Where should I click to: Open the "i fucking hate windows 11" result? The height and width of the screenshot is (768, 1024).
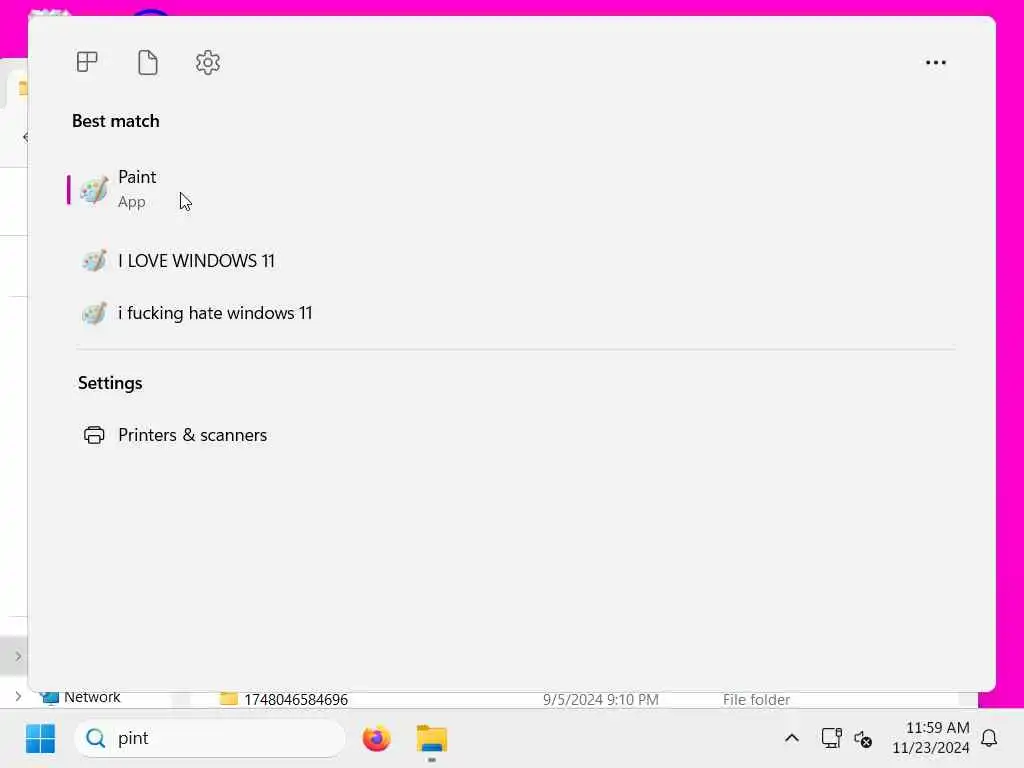point(509,313)
